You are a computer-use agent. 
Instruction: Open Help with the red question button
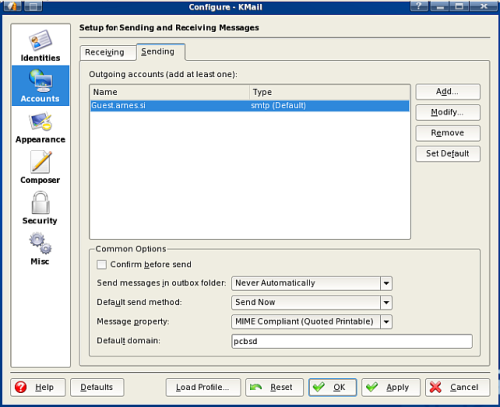pos(38,387)
